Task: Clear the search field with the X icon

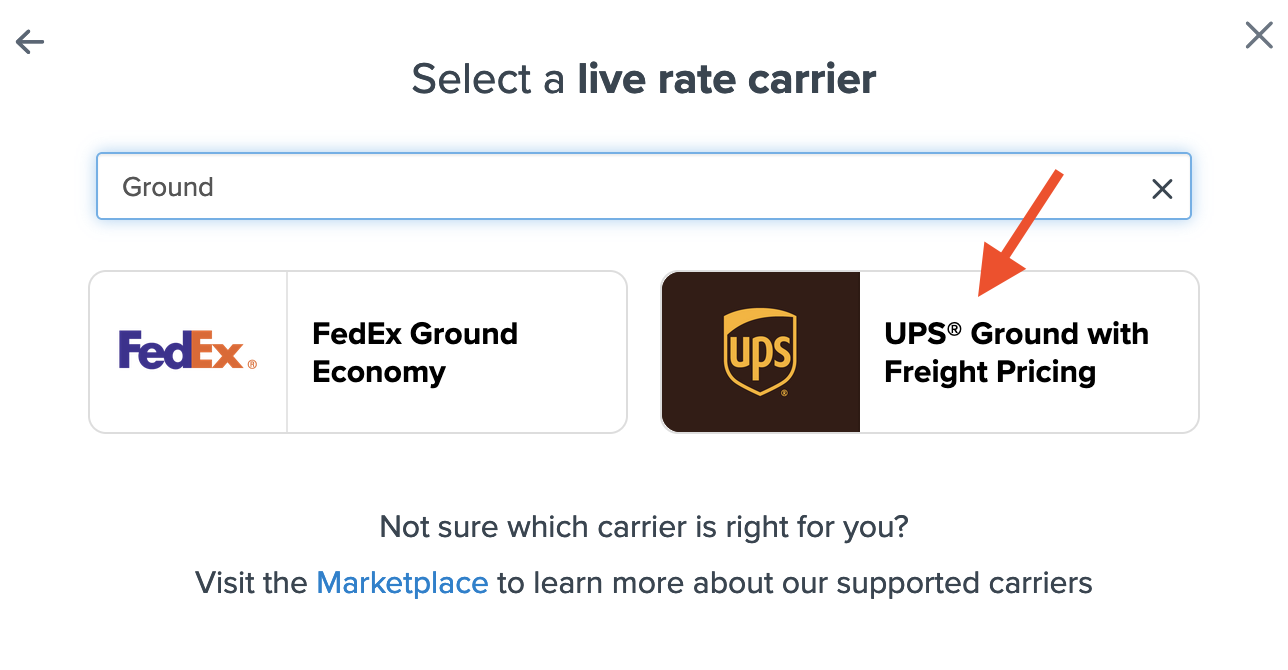Action: click(x=1161, y=189)
